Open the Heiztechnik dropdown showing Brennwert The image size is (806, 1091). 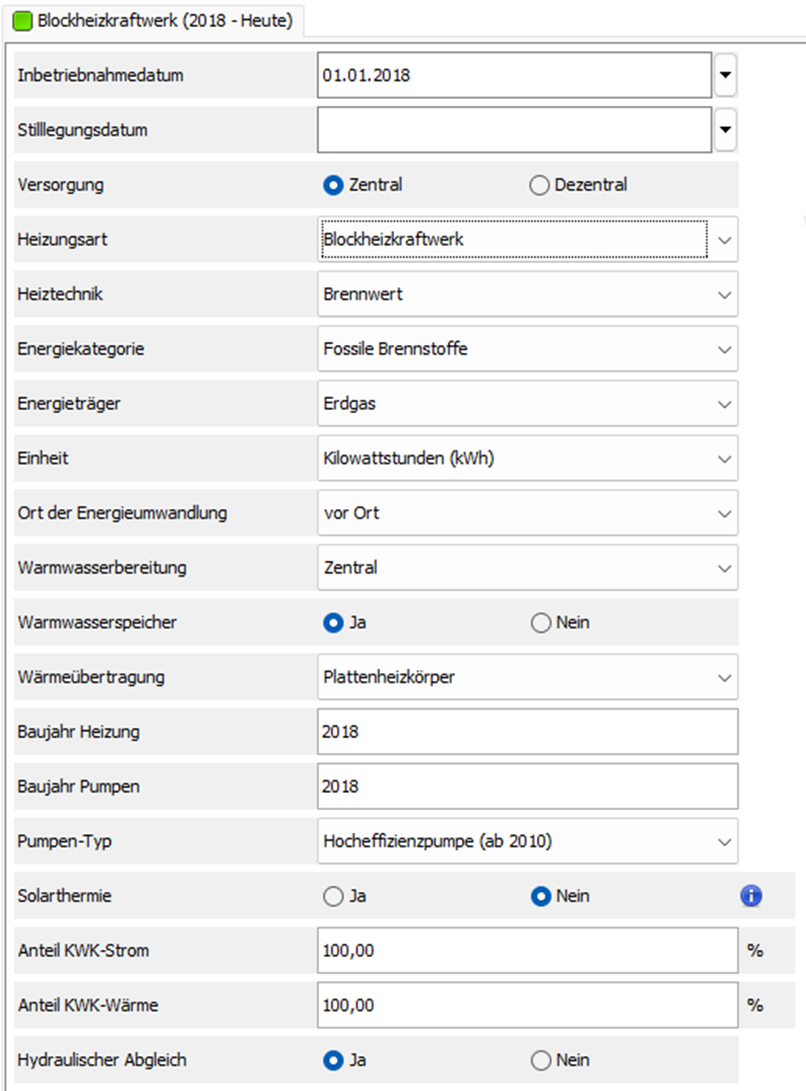point(725,295)
